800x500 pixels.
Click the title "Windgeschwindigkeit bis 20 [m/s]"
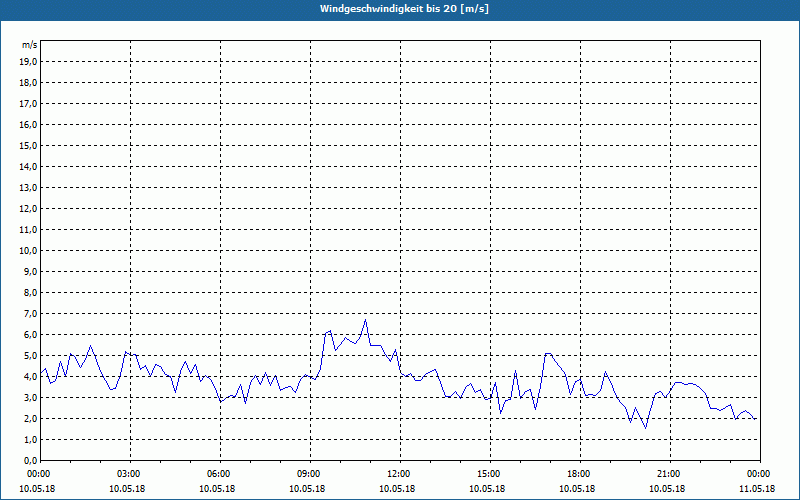(x=404, y=9)
